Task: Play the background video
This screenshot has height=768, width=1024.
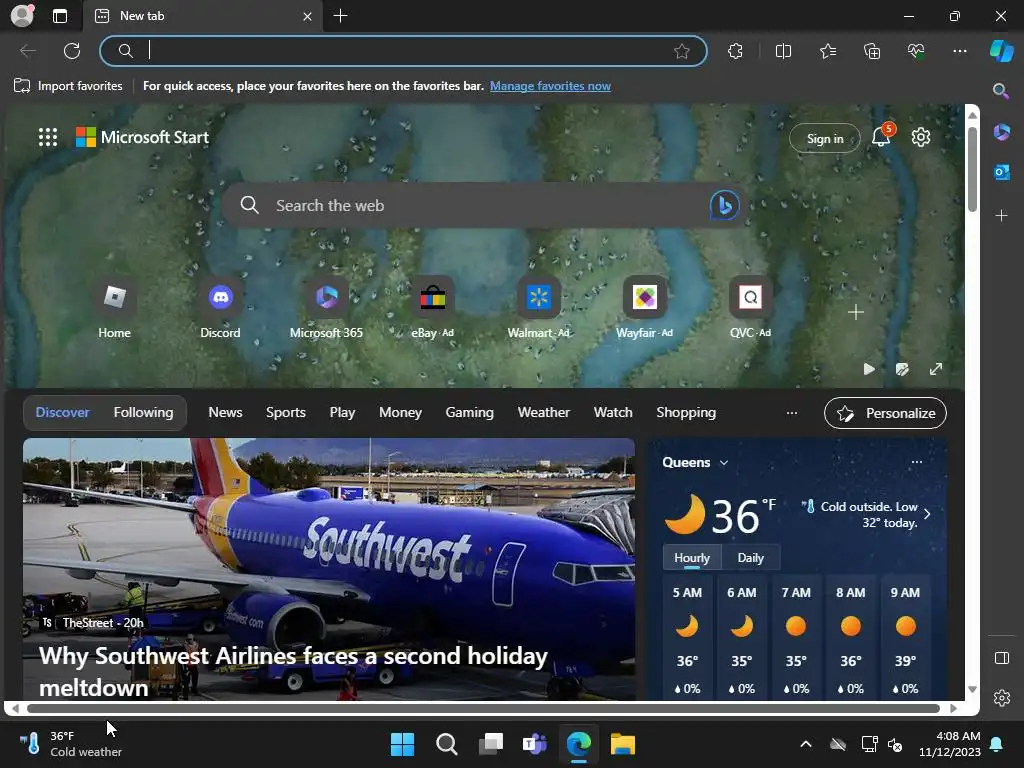Action: 869,369
